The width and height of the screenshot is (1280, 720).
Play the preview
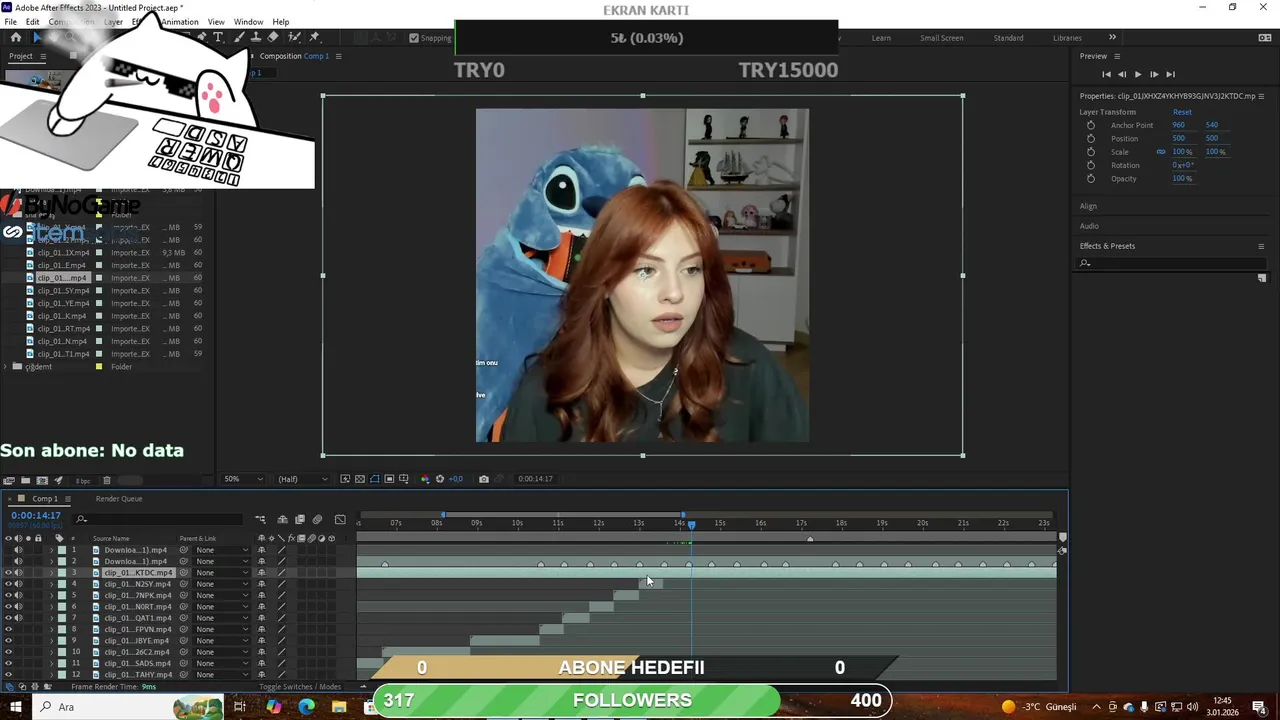pos(1137,74)
